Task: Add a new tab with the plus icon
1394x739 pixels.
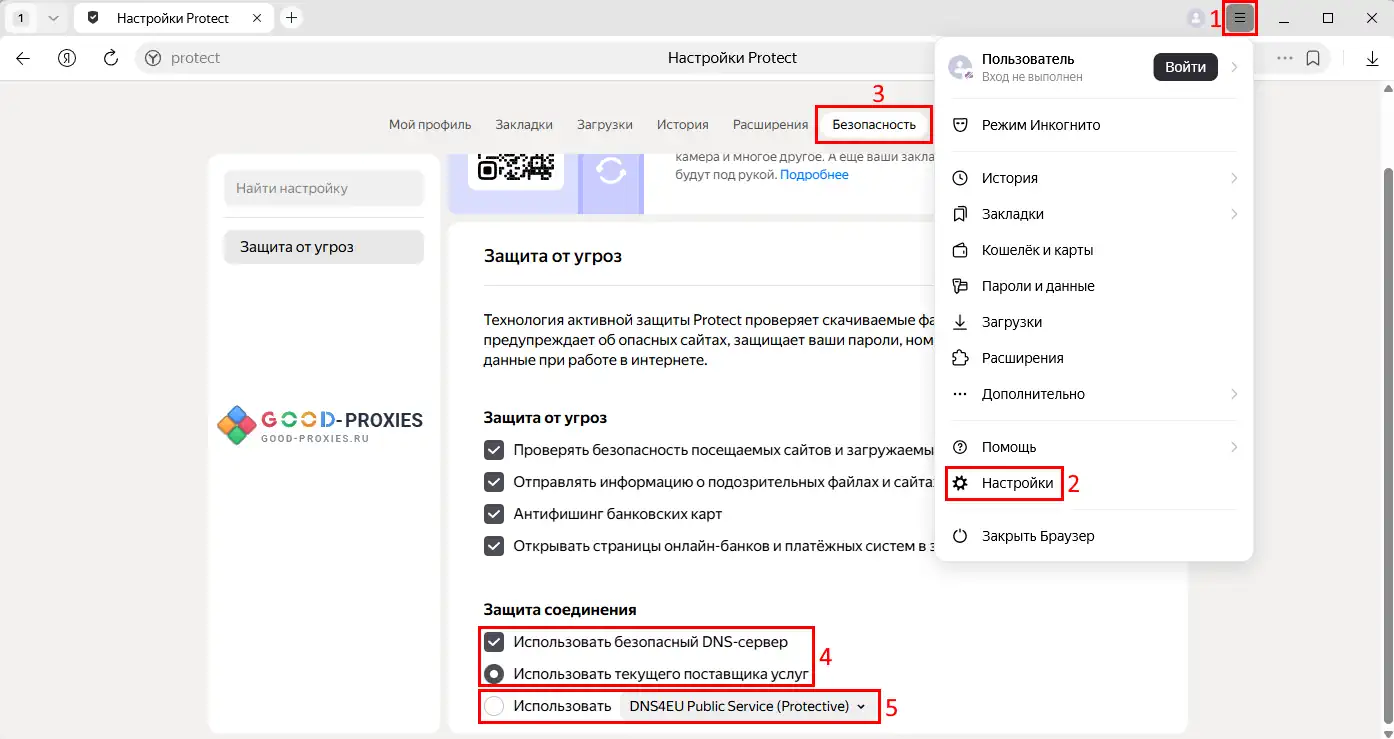Action: [x=291, y=18]
